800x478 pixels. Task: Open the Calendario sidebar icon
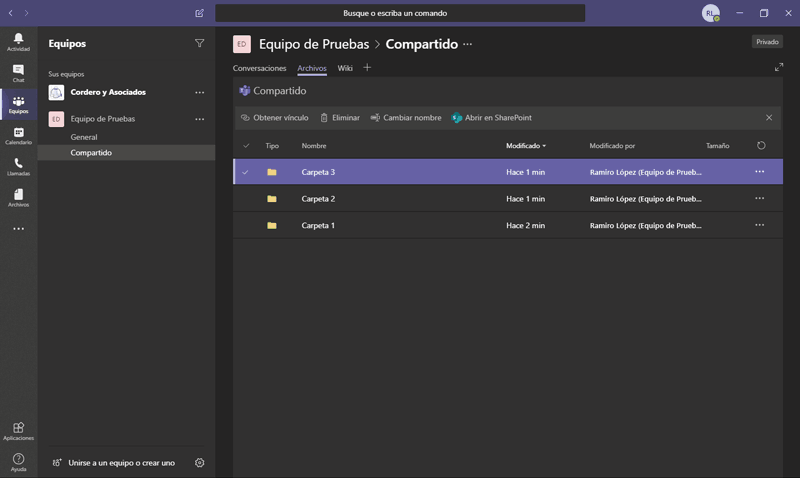(x=18, y=136)
